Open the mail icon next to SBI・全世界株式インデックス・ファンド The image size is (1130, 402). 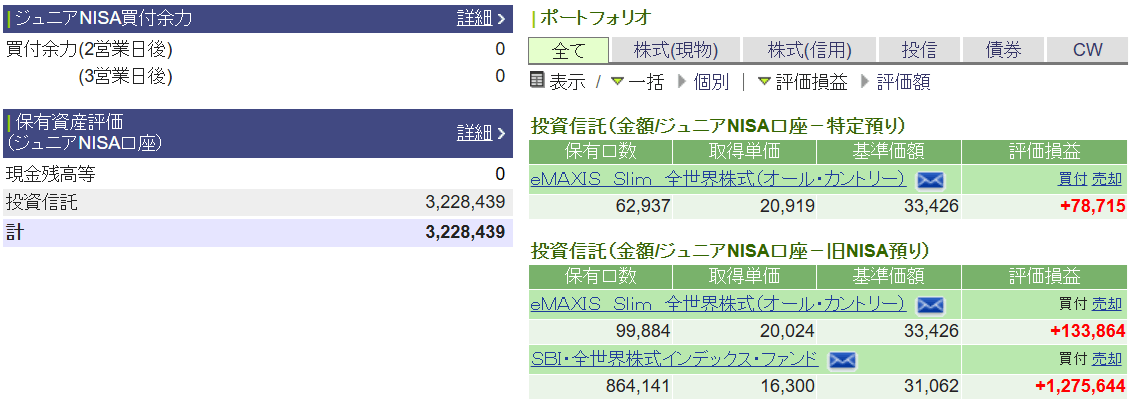[842, 359]
